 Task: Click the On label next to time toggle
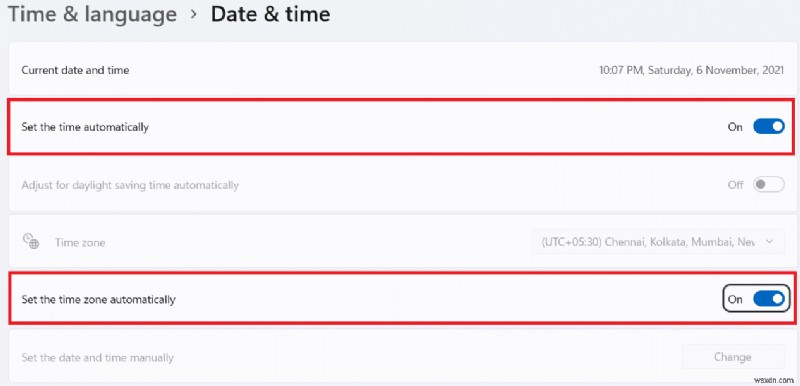(735, 127)
